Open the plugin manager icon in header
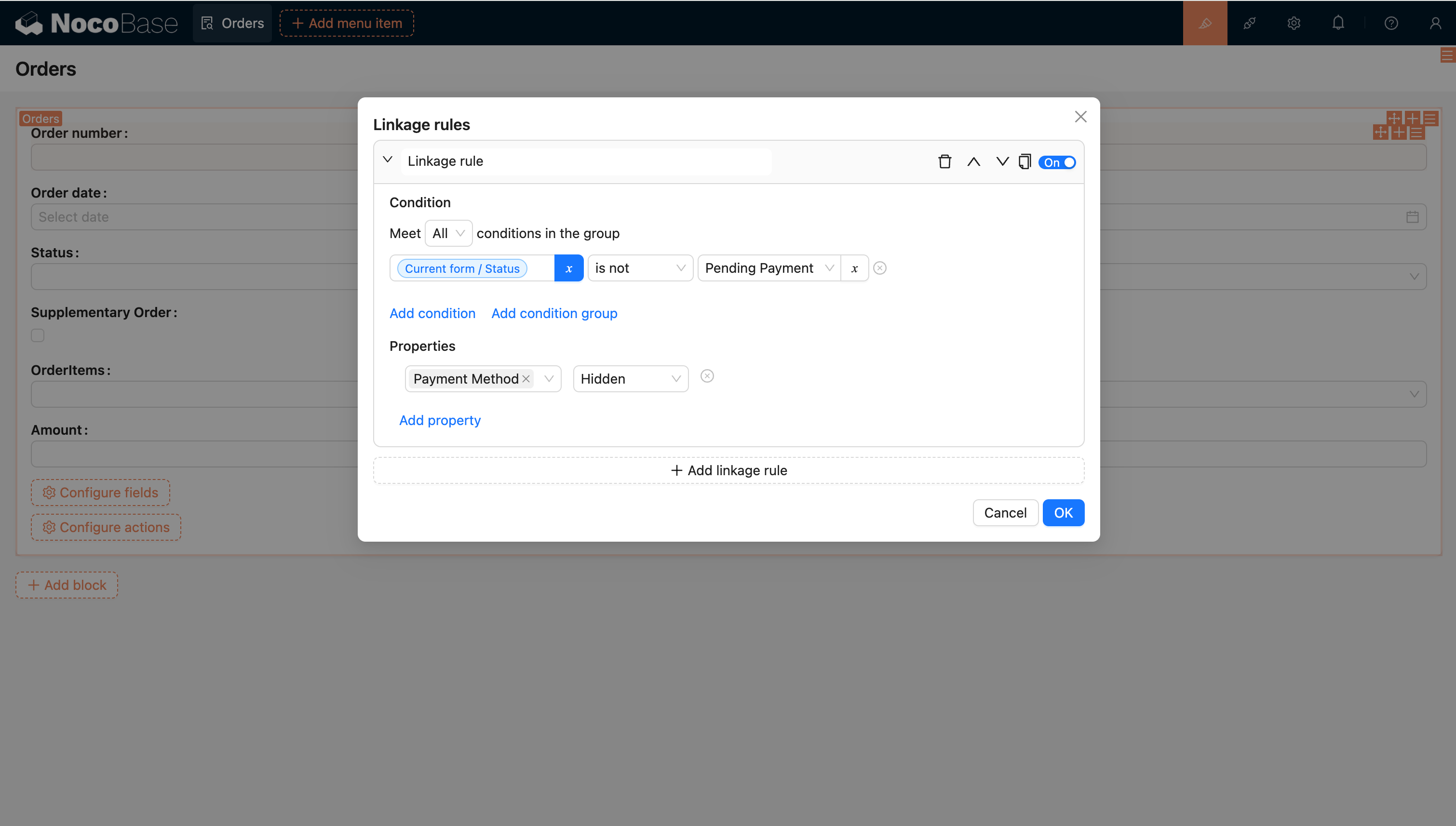This screenshot has width=1456, height=826. [1249, 23]
